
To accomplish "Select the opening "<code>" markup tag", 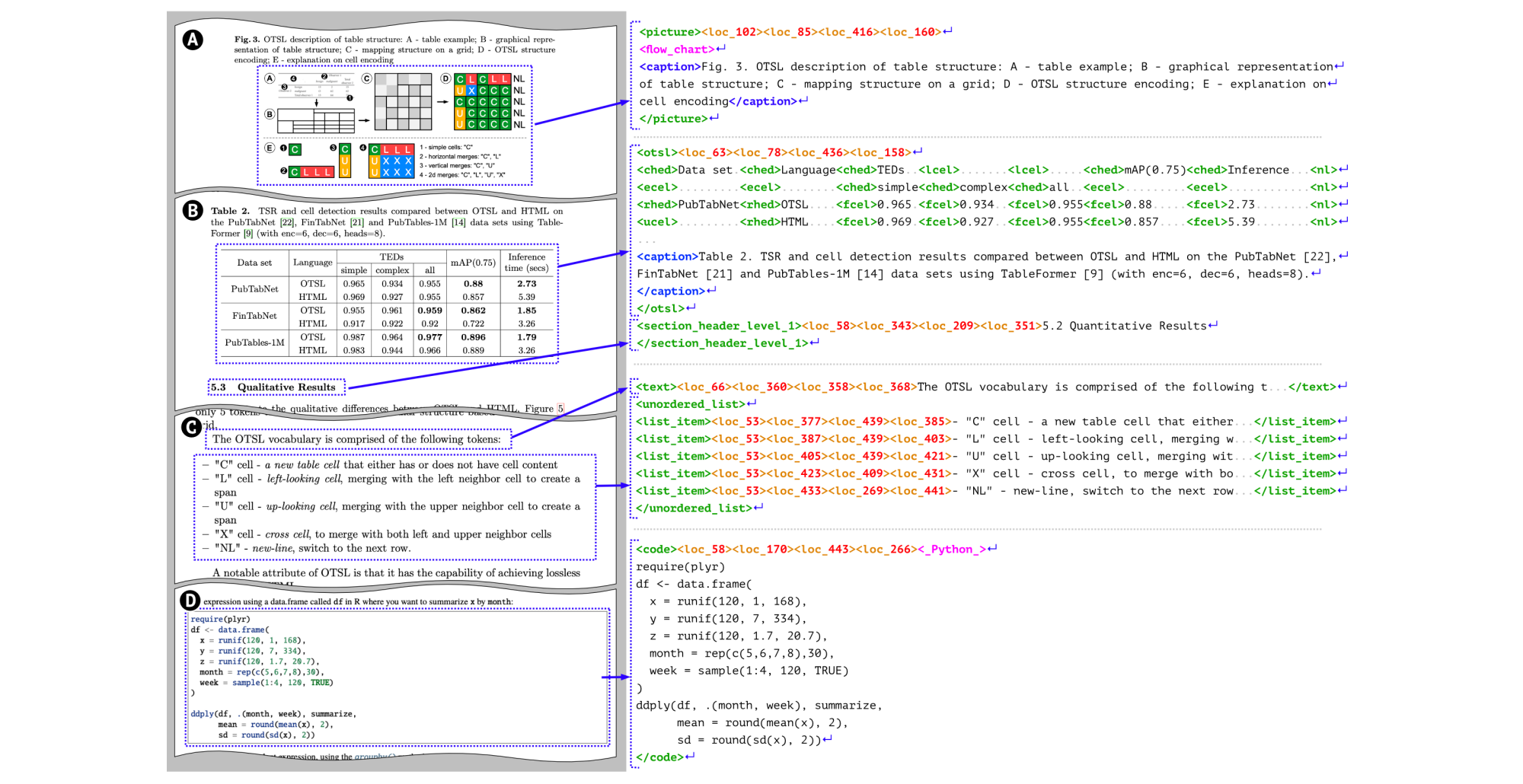I will 656,550.
